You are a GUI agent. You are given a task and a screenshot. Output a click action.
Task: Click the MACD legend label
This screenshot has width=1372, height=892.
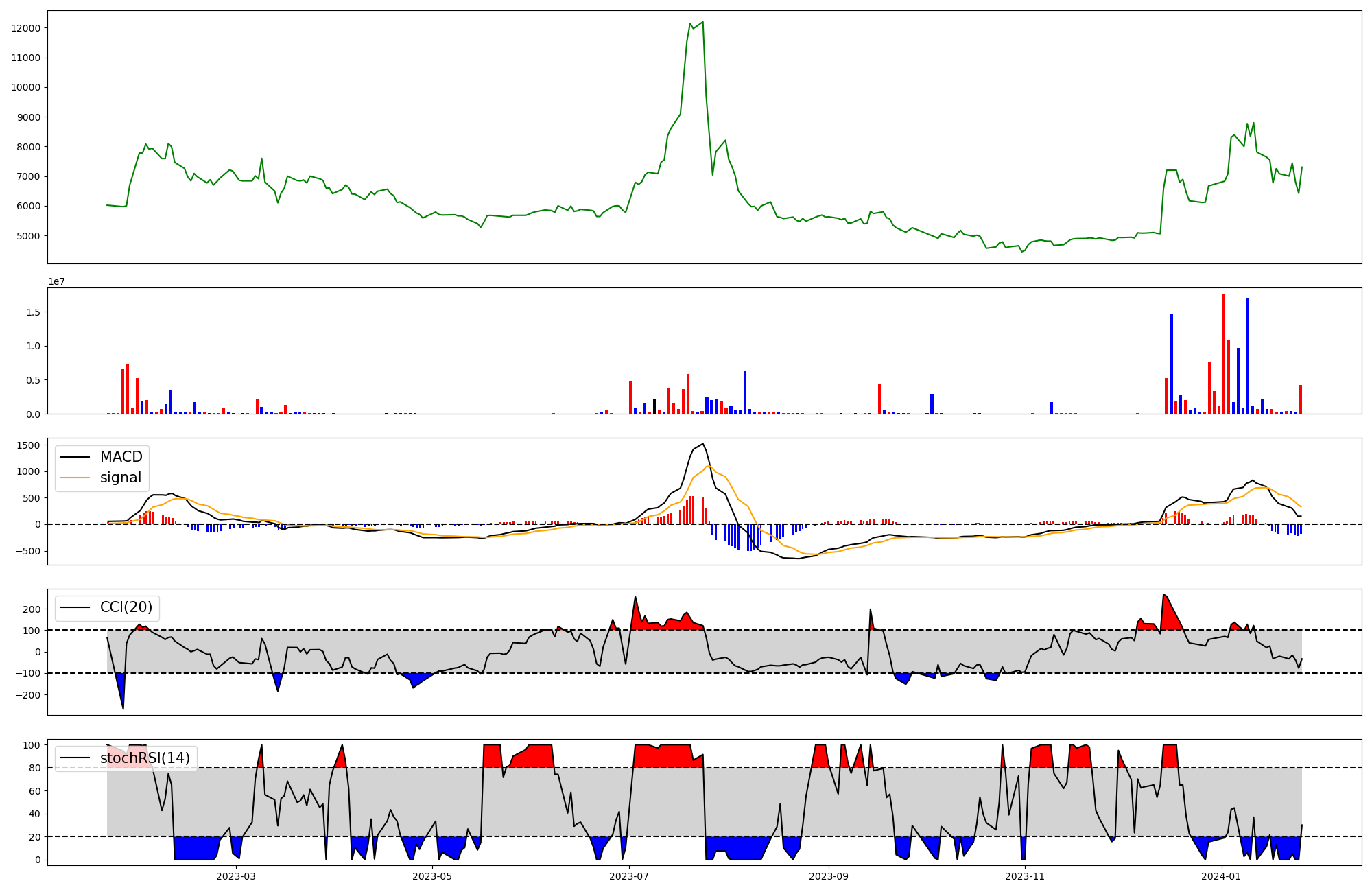coord(121,457)
